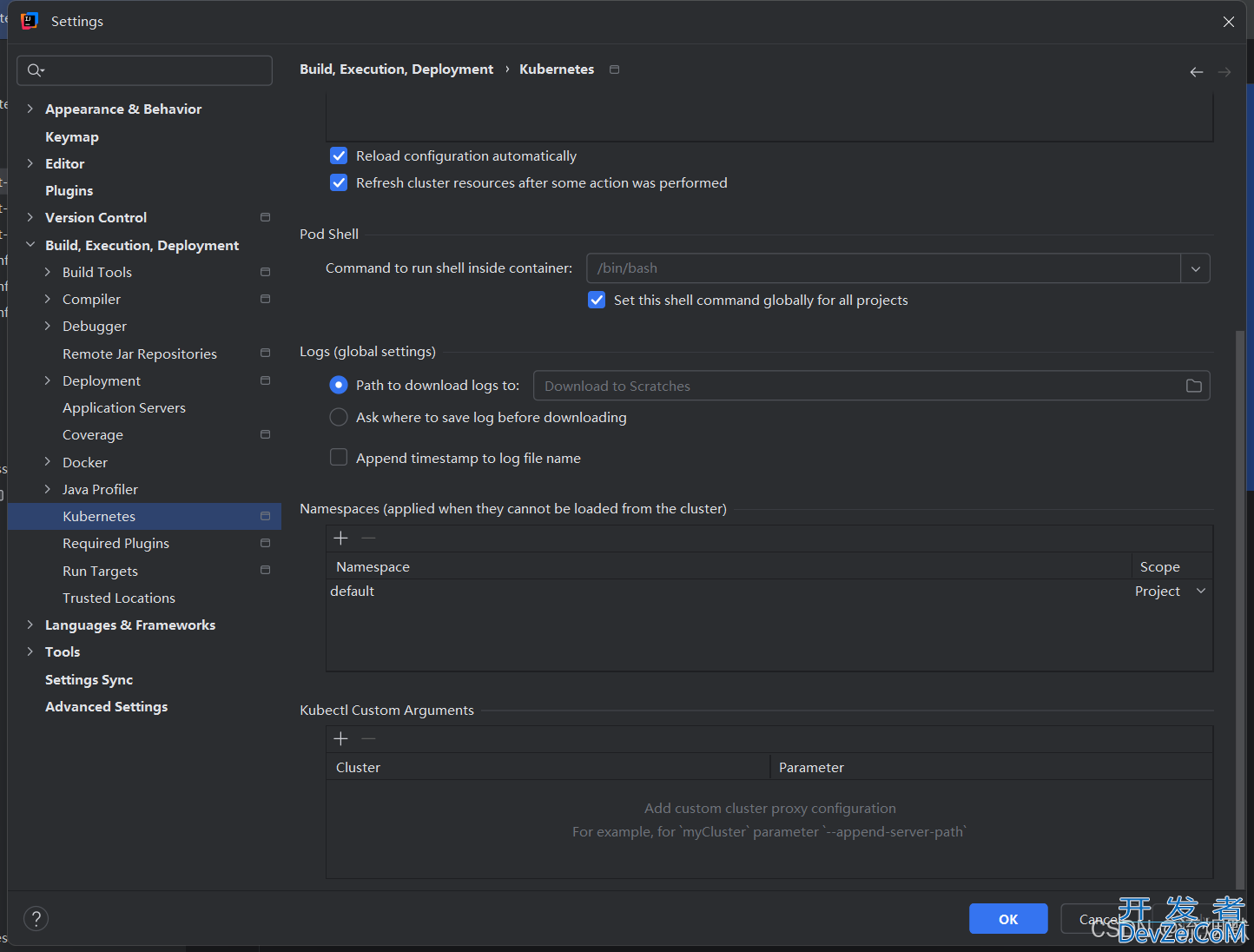The height and width of the screenshot is (952, 1254).
Task: Click project settings icon on Build Tools row
Action: click(266, 272)
